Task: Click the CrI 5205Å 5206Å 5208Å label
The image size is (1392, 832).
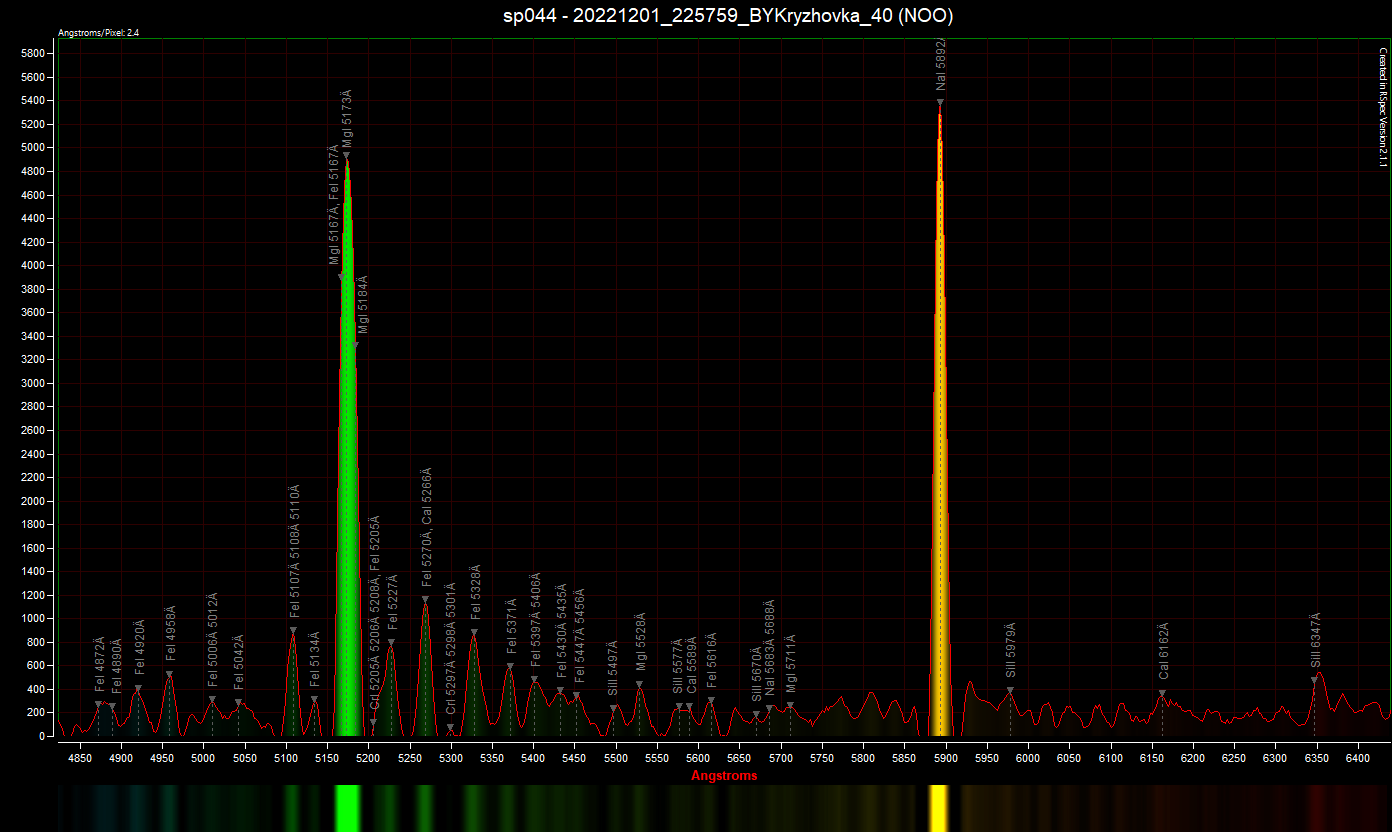Action: tap(375, 611)
